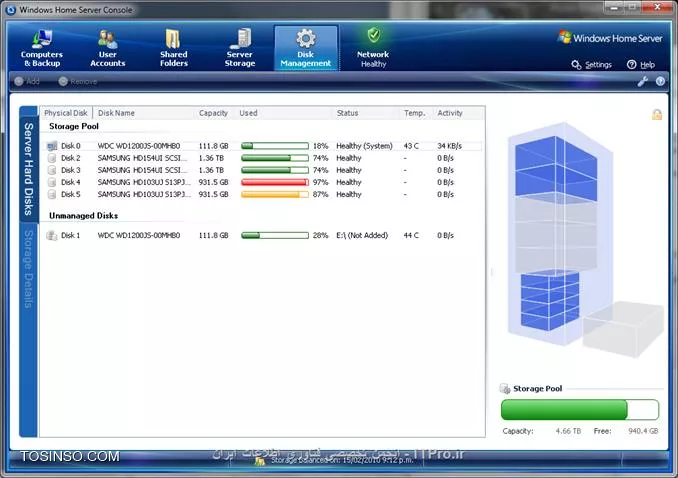This screenshot has width=678, height=478.
Task: Click the Unmanaged Disks group heading
Action: tap(83, 215)
